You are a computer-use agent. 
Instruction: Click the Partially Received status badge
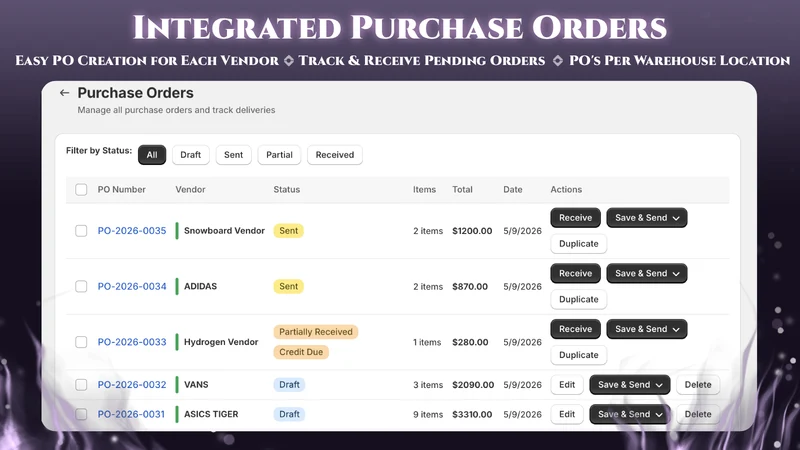coord(316,332)
